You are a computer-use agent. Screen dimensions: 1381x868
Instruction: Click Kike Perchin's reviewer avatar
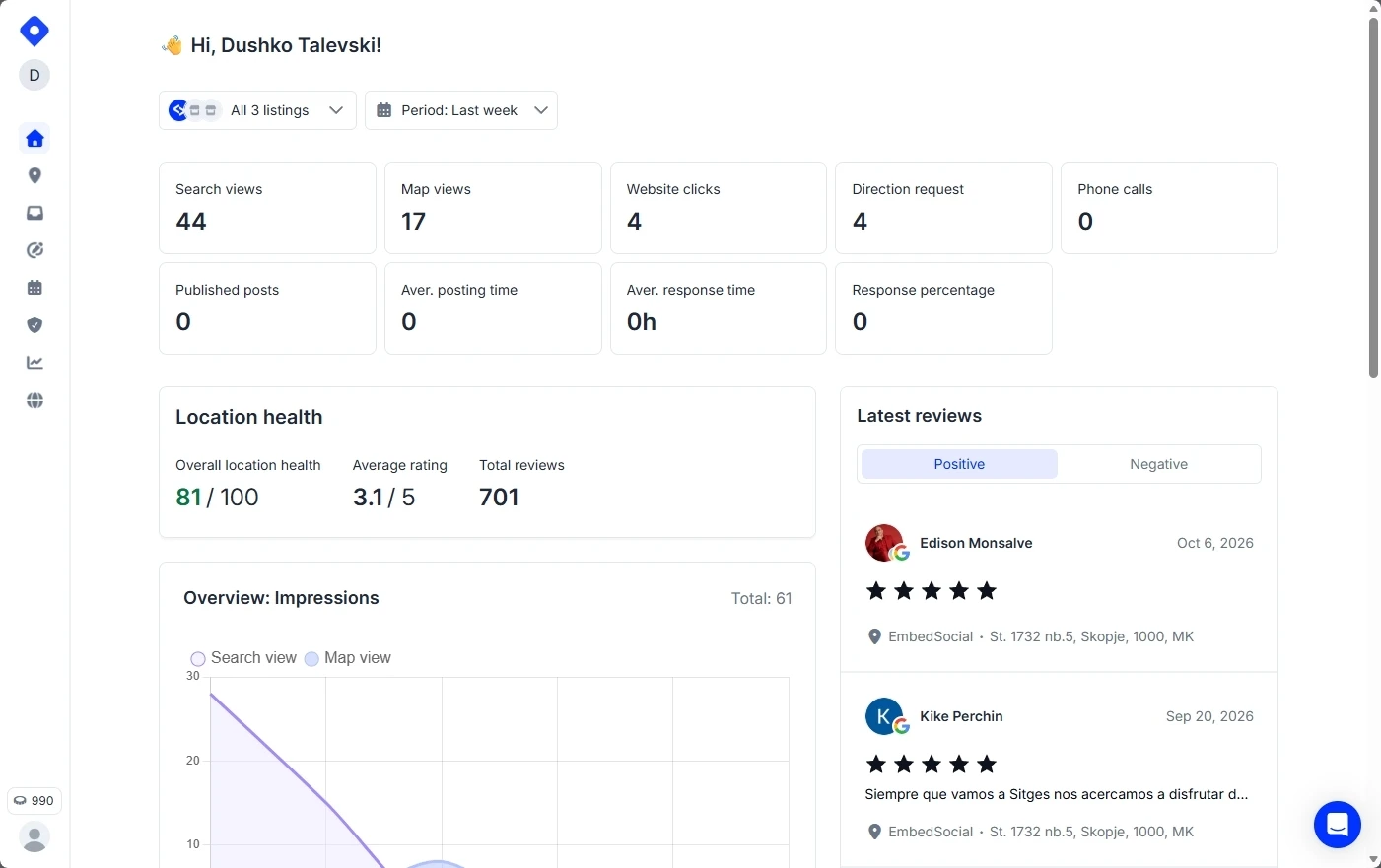coord(884,716)
